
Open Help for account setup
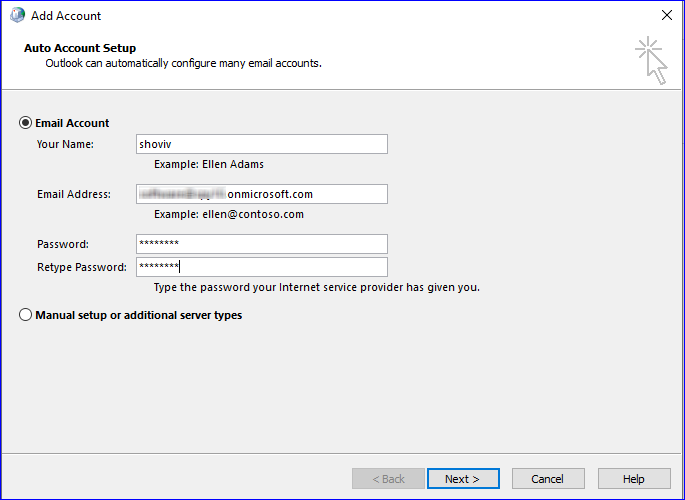(634, 479)
